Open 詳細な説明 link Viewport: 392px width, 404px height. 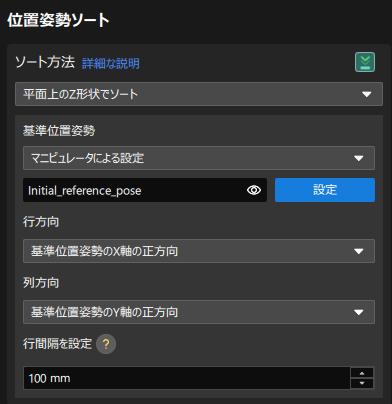click(111, 63)
